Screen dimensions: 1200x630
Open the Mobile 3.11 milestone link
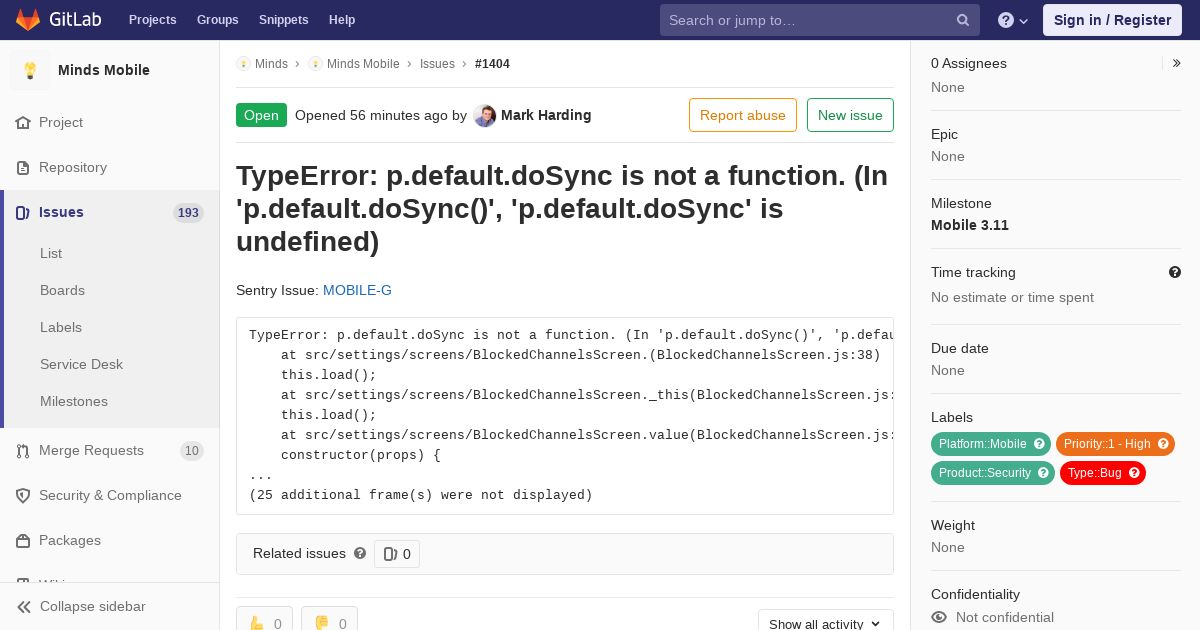pos(970,225)
